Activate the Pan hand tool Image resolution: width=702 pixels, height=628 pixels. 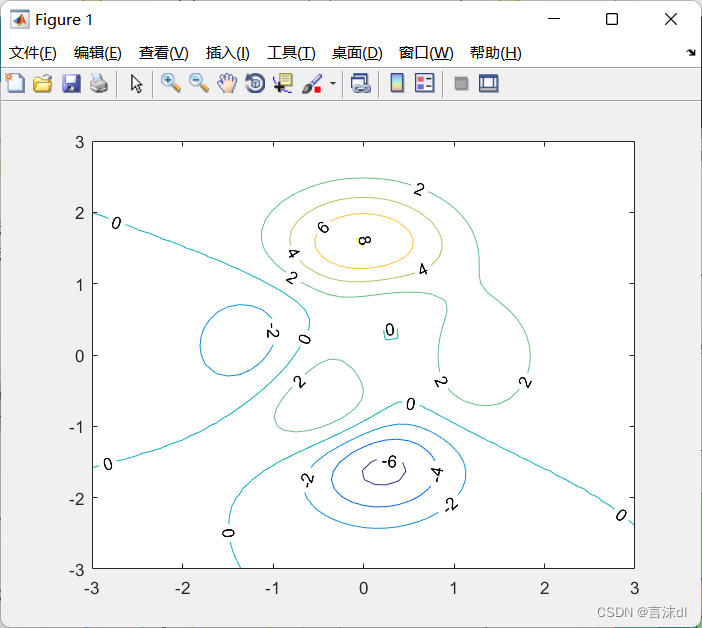227,84
